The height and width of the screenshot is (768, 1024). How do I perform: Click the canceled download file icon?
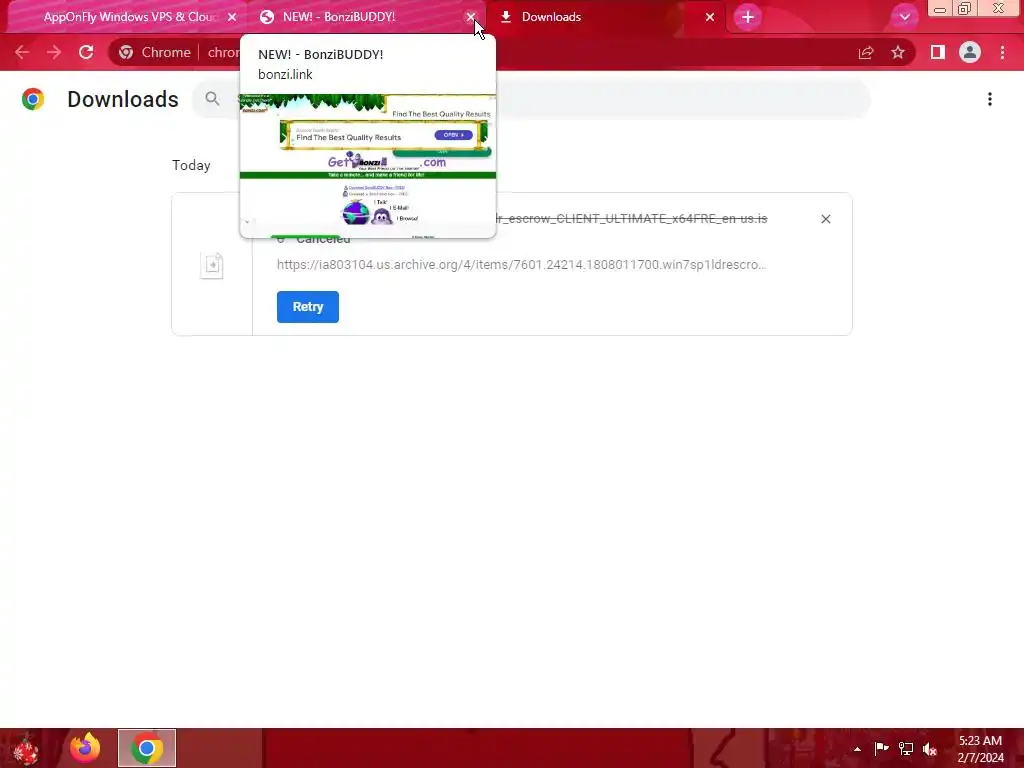coord(212,265)
